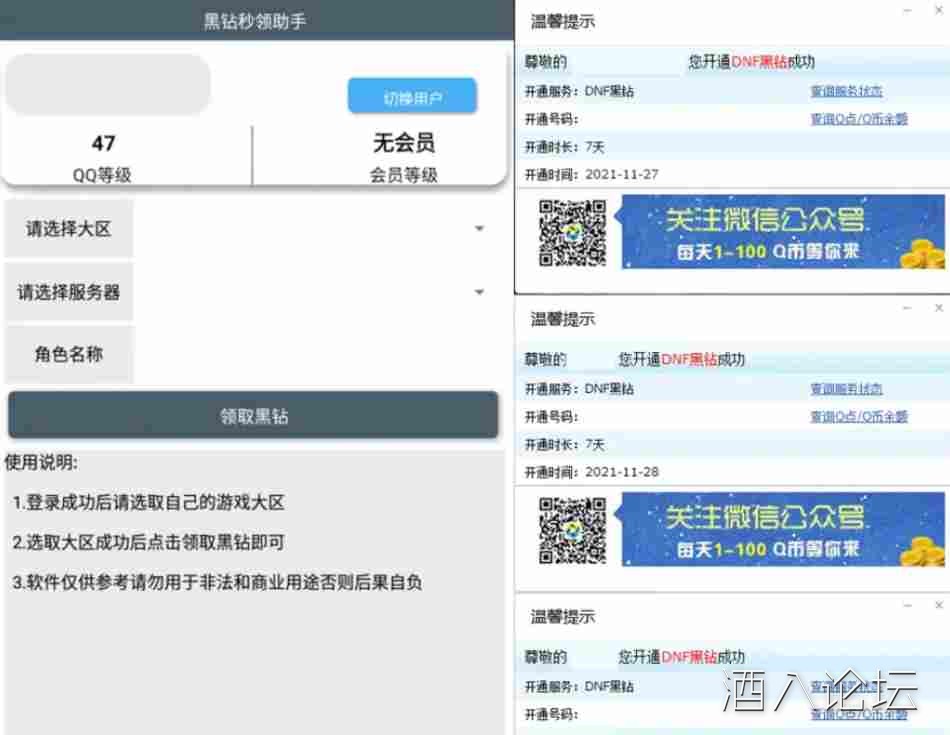Click 查询Q点/Q币余额 link in 2021-11-27 dialog
This screenshot has width=950, height=735.
(x=859, y=119)
